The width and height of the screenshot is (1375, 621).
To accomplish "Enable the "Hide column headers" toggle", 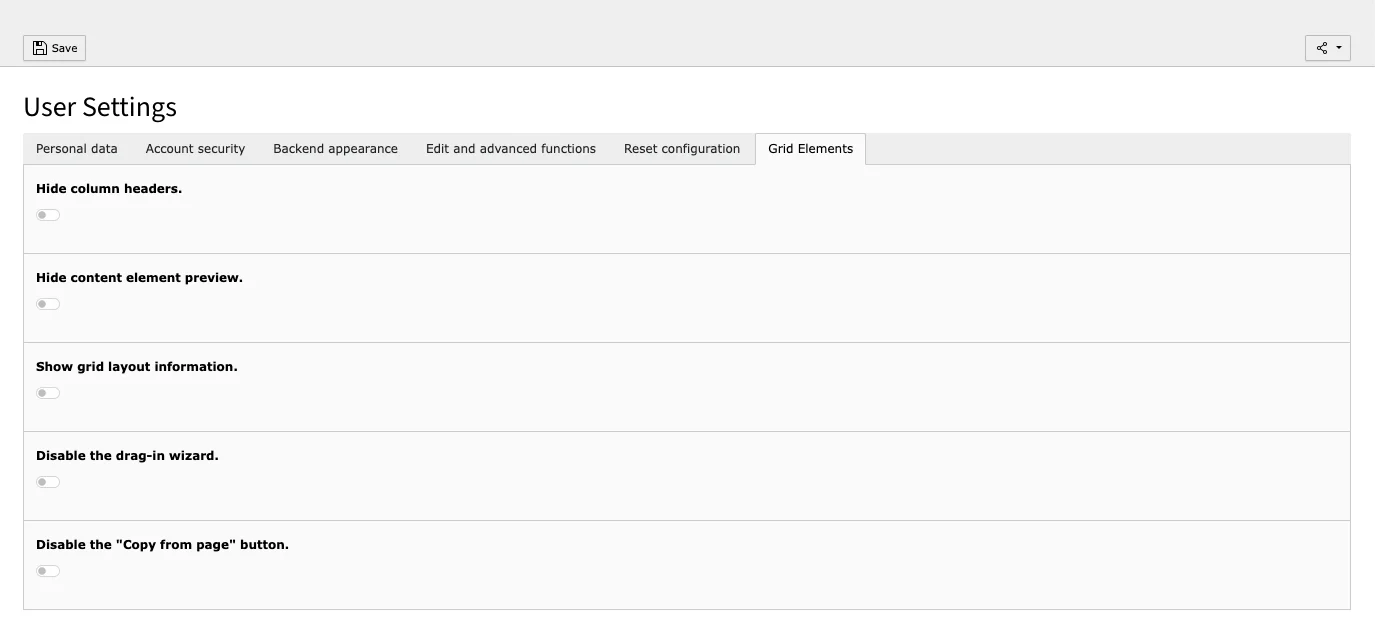I will click(x=47, y=214).
